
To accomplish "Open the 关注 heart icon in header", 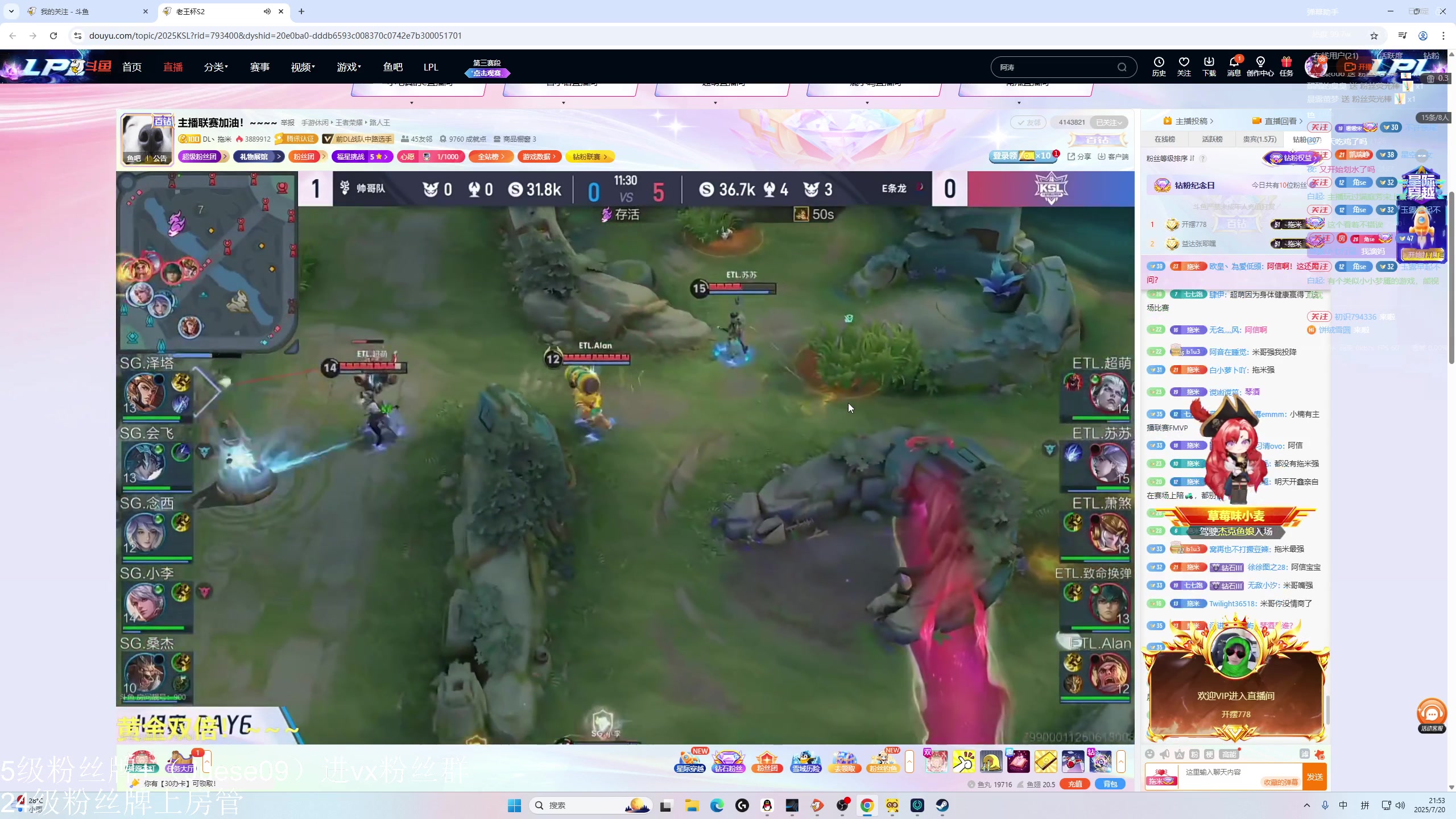I will pos(1184,66).
